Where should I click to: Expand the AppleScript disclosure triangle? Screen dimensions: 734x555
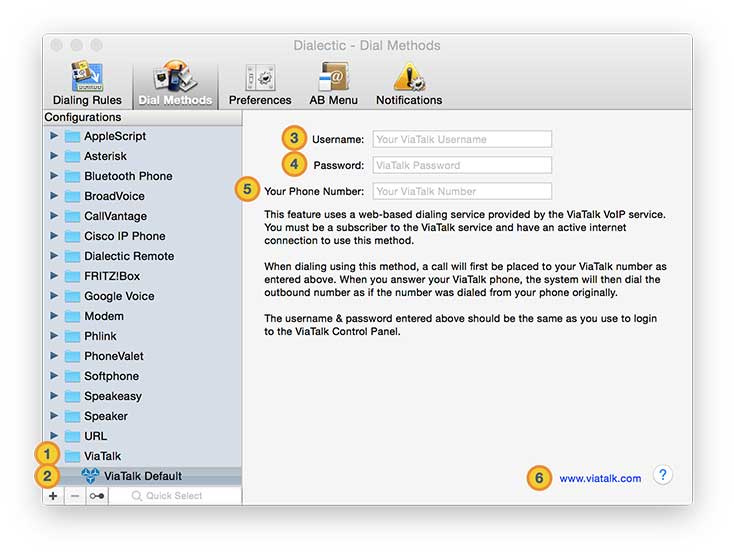coord(54,136)
